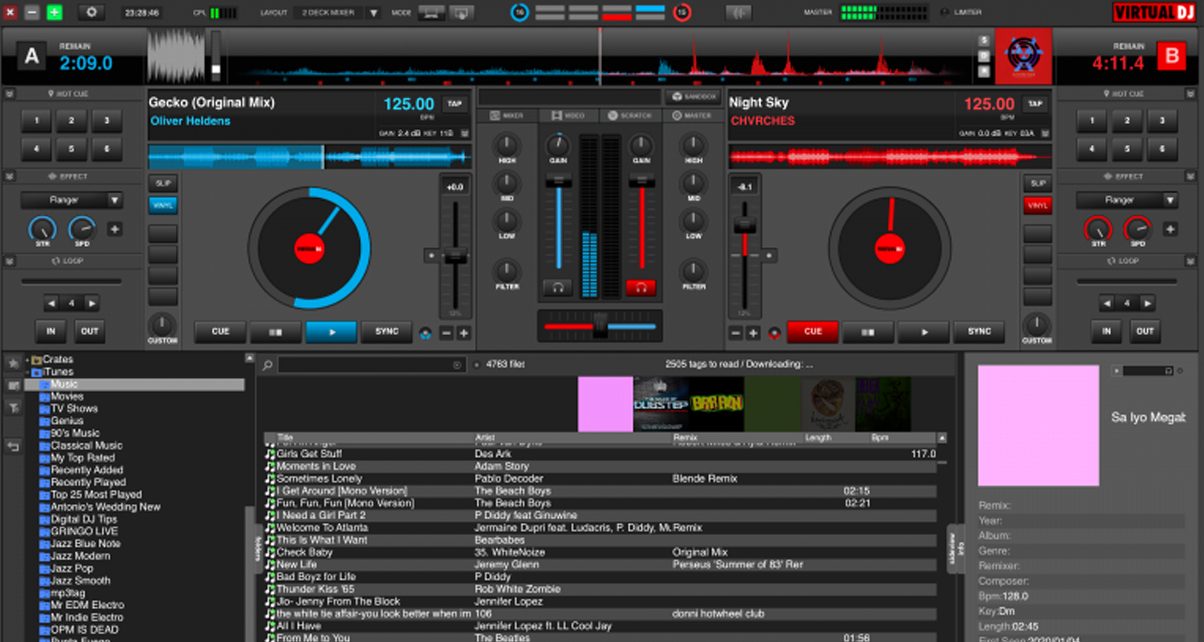The width and height of the screenshot is (1204, 642).
Task: Click the play button on deck A
Action: click(x=331, y=332)
